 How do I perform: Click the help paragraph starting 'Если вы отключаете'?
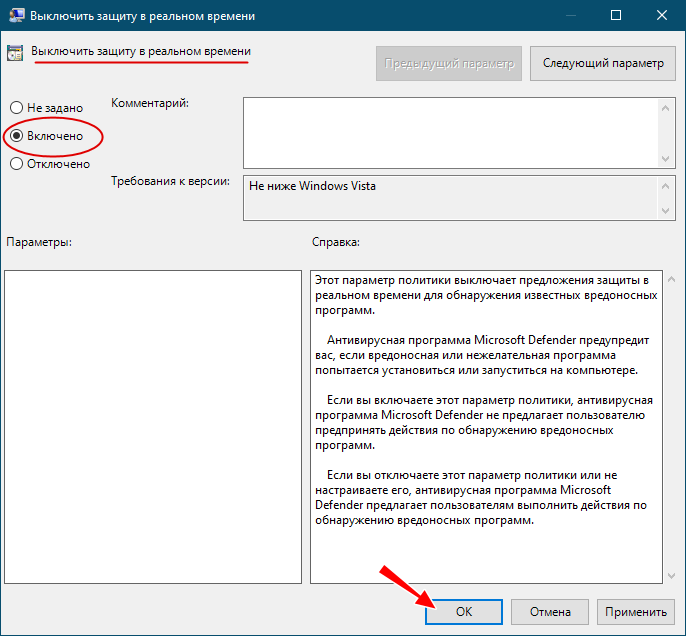[x=480, y=498]
